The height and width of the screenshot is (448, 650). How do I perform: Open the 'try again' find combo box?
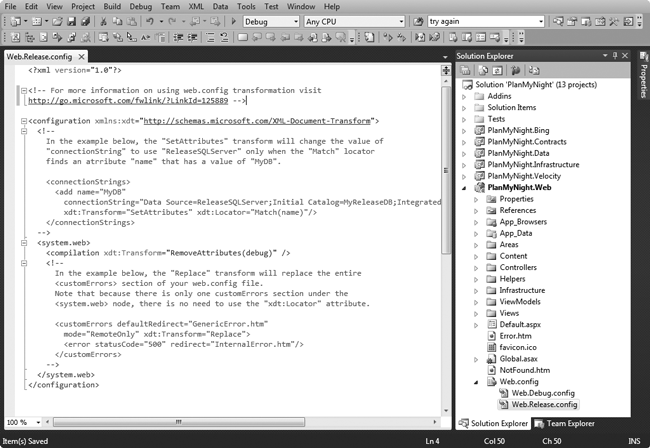(x=541, y=22)
